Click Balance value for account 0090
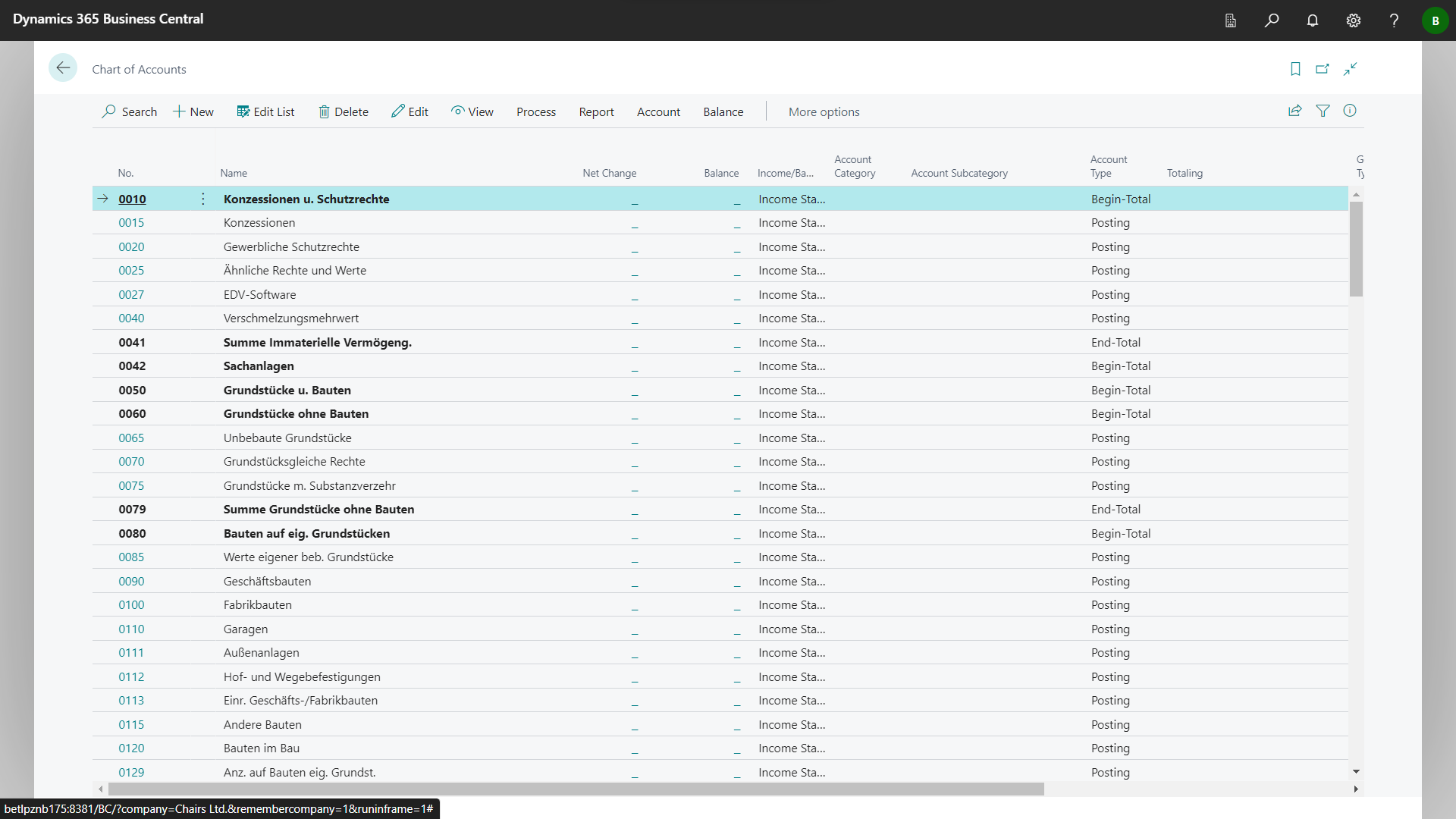The height and width of the screenshot is (819, 1456). point(736,583)
